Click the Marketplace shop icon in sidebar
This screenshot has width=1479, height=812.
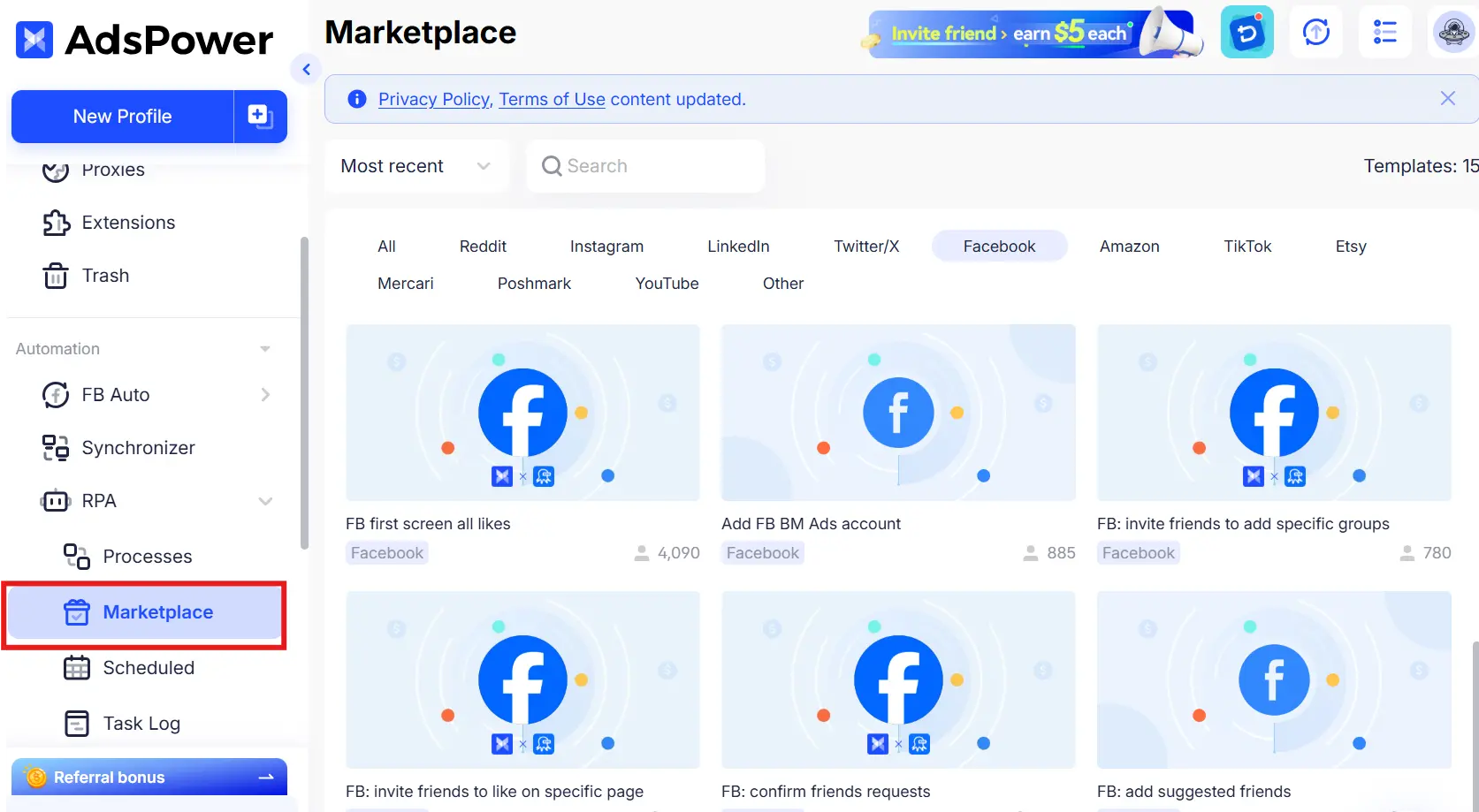(x=77, y=612)
